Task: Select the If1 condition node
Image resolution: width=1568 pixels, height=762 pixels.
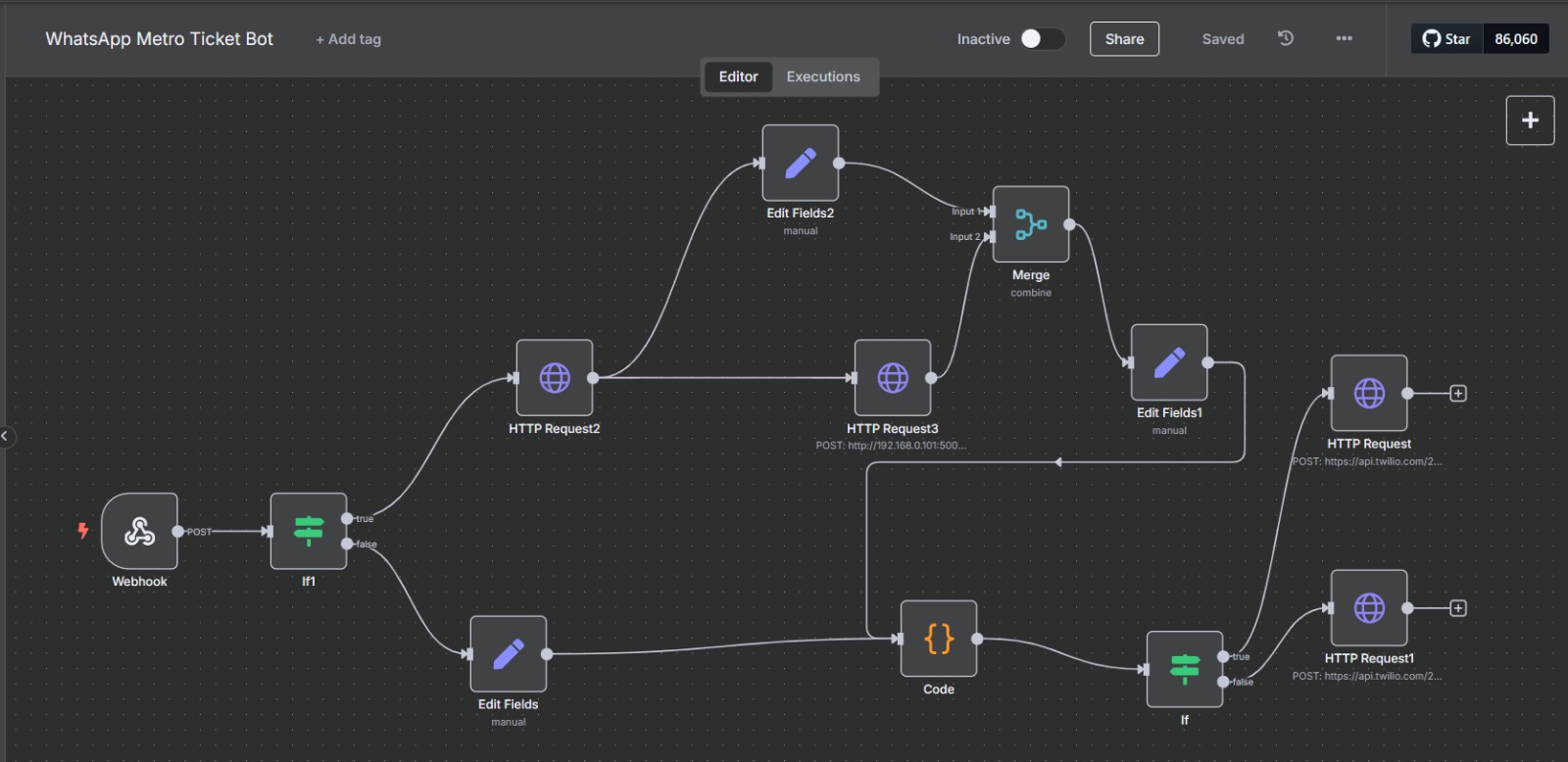Action: click(309, 531)
